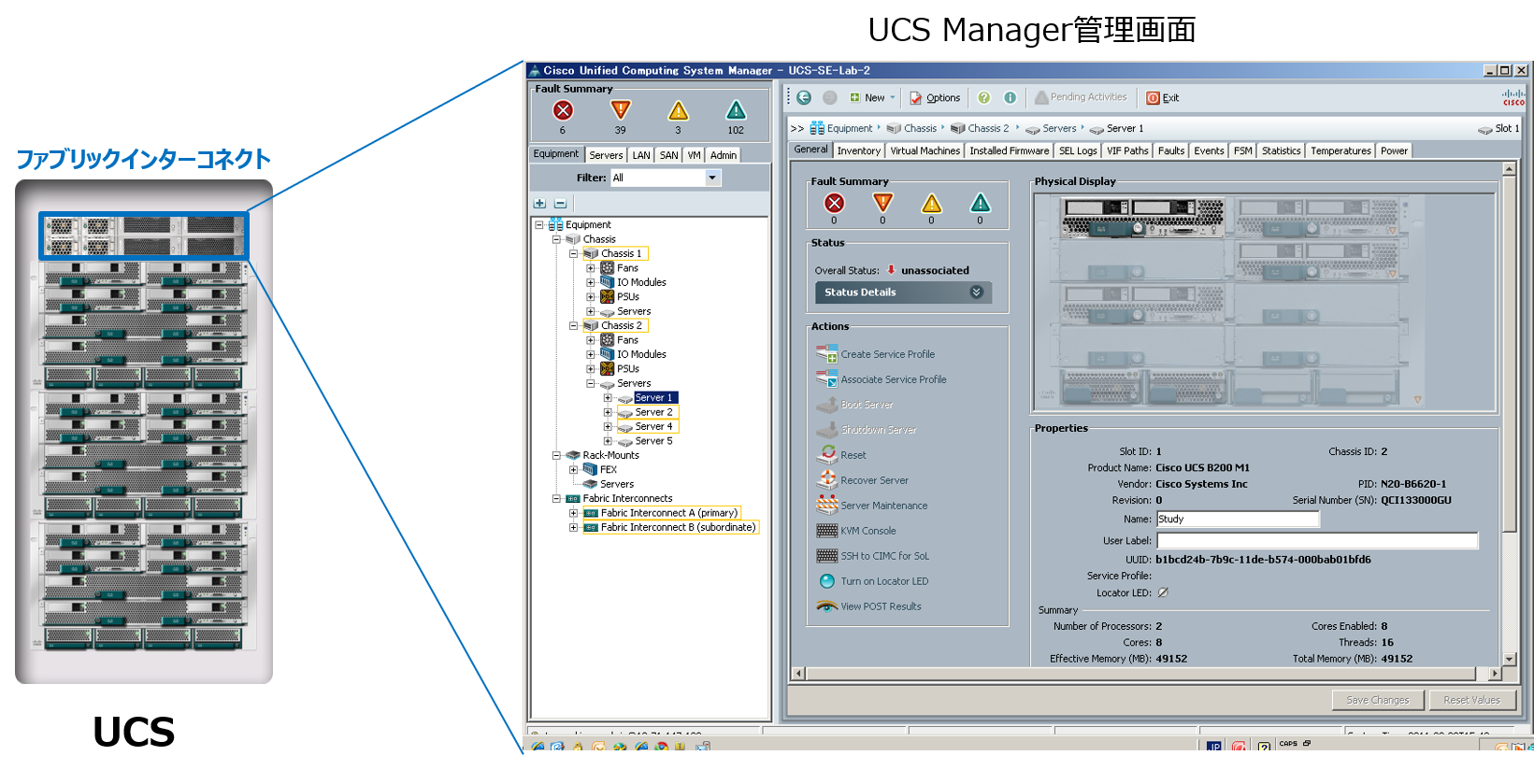
Task: Click the Reset server icon
Action: pos(827,454)
